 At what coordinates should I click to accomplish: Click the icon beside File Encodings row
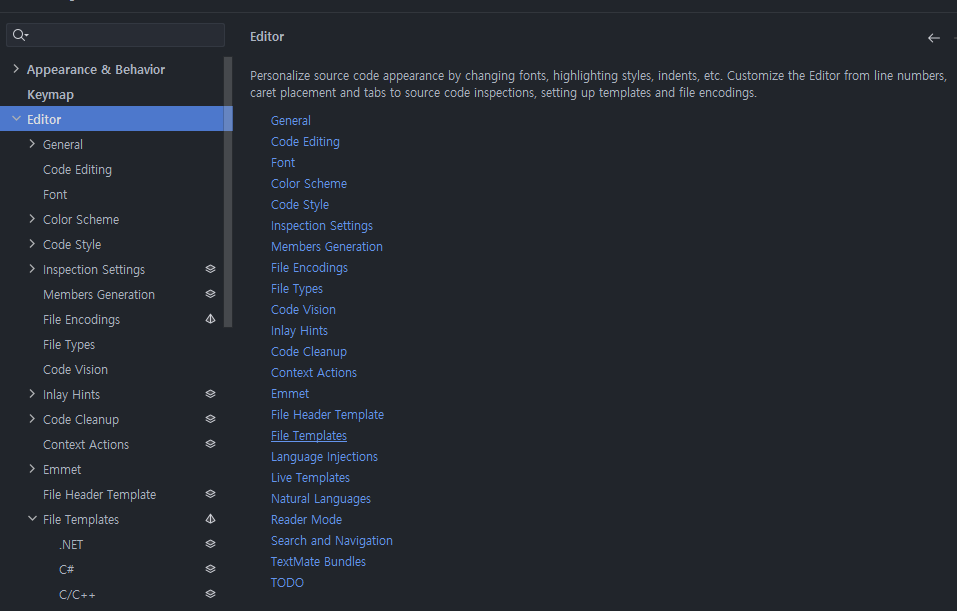211,319
